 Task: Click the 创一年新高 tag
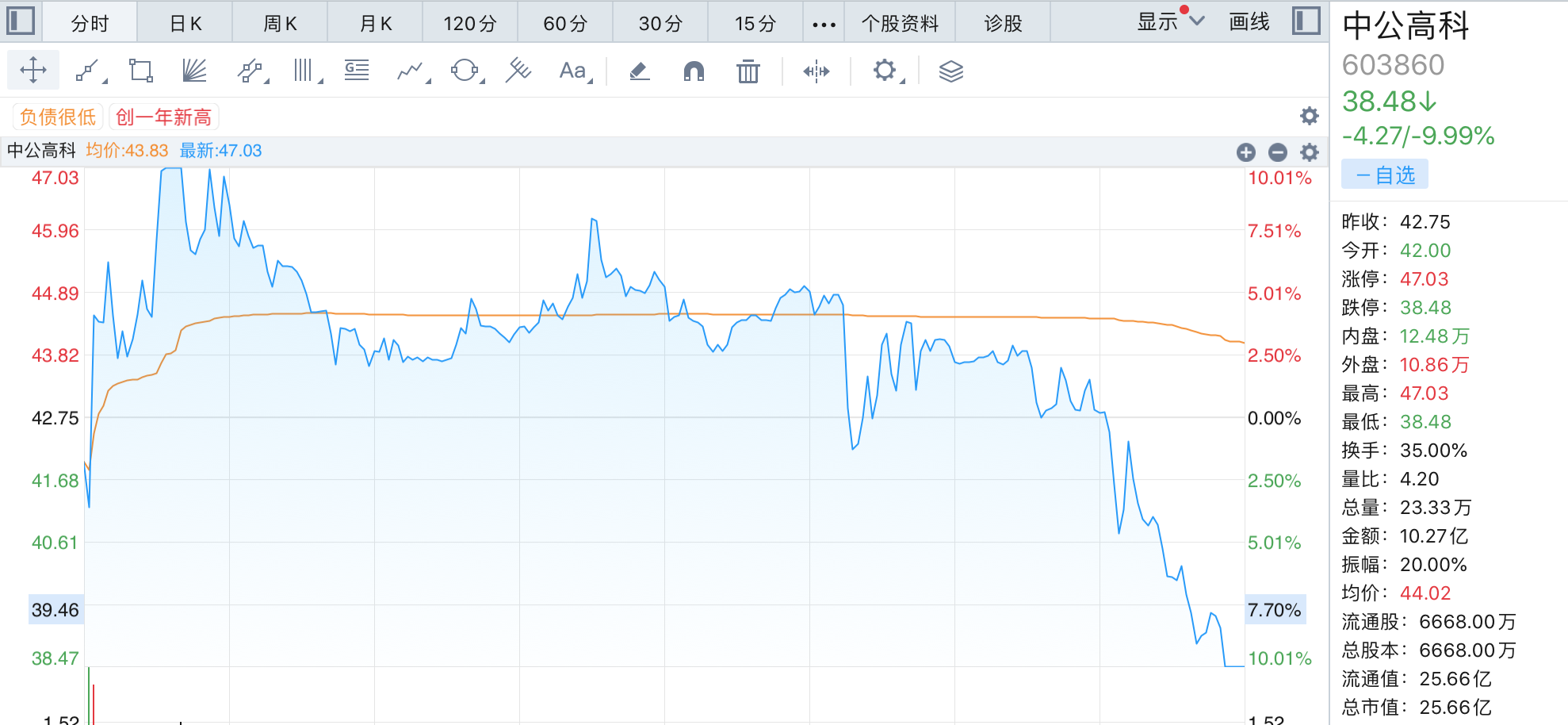163,117
